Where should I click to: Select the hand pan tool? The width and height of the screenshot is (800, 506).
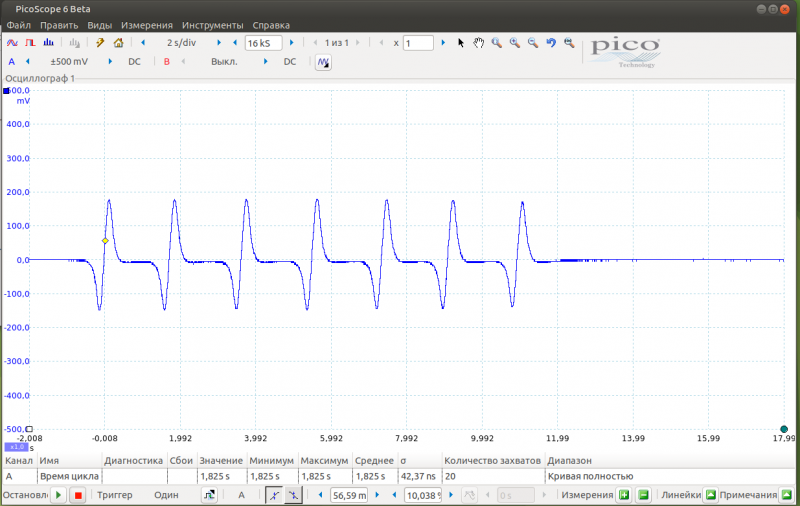pos(478,43)
